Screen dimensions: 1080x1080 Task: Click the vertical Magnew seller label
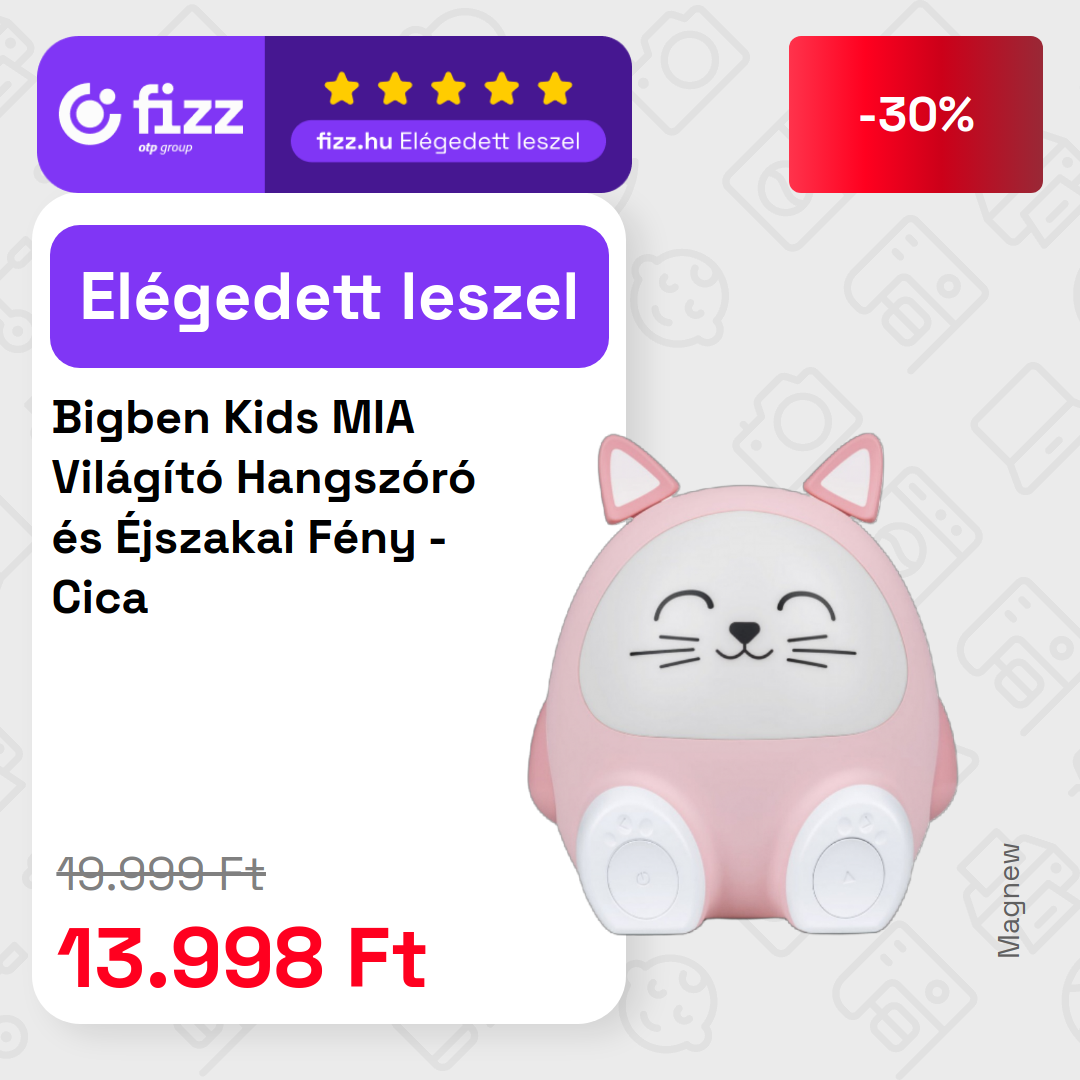click(x=1009, y=901)
